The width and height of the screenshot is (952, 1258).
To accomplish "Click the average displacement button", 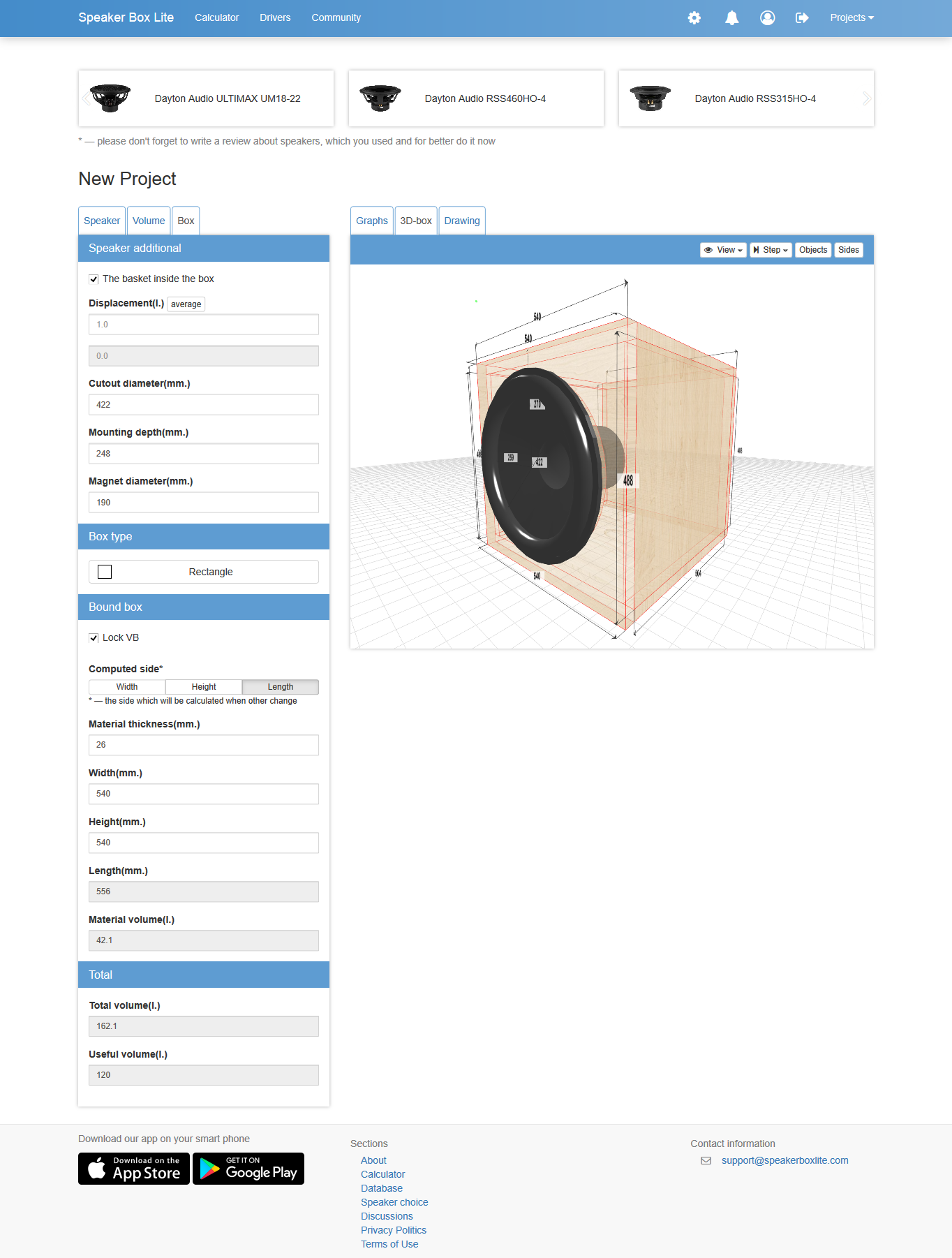I will pos(186,304).
